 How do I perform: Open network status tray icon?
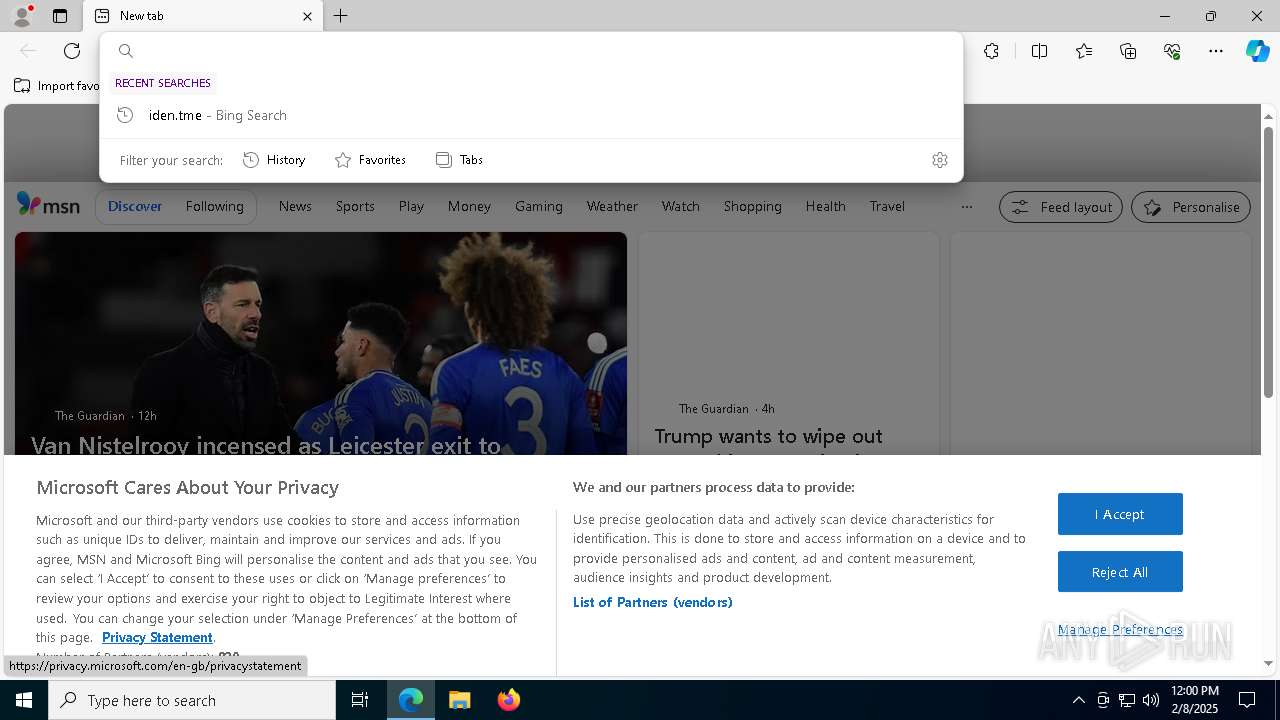tap(1126, 700)
